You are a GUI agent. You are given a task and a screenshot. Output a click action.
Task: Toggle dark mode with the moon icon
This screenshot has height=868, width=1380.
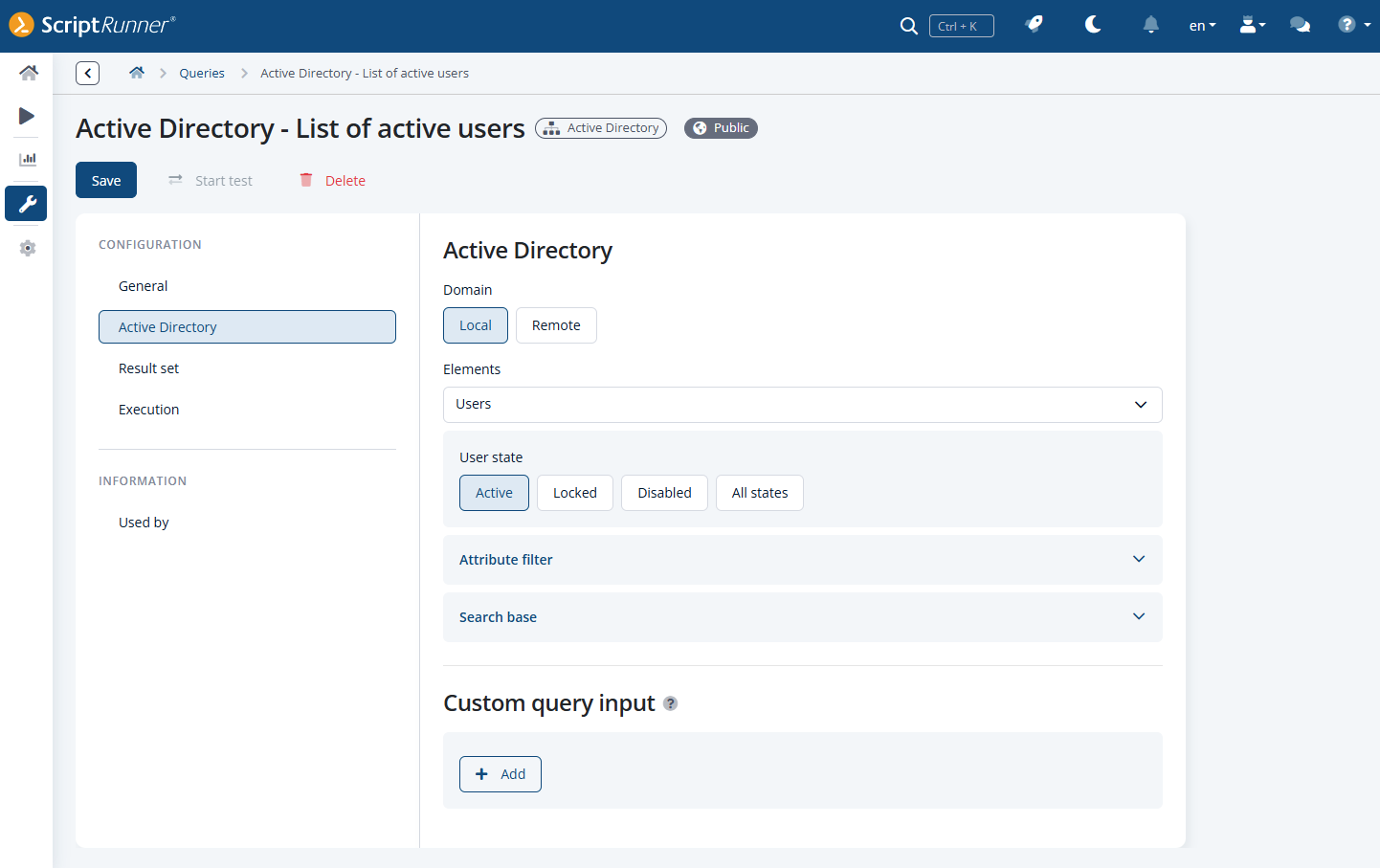(1093, 25)
